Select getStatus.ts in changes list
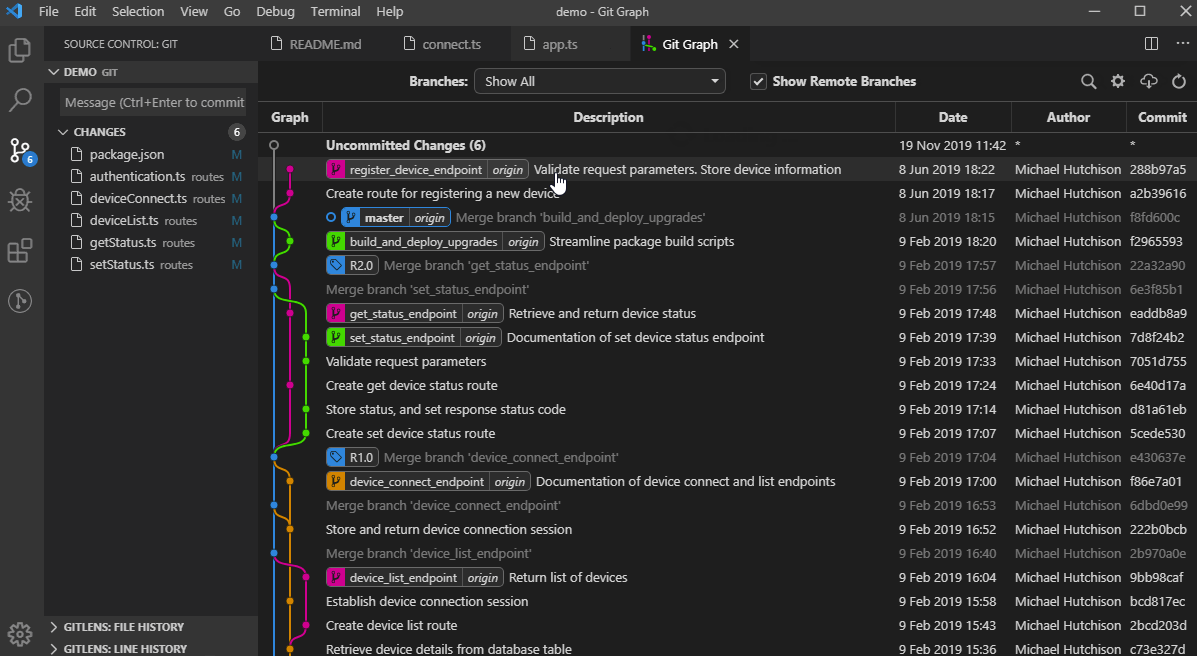This screenshot has width=1197, height=656. 151,243
